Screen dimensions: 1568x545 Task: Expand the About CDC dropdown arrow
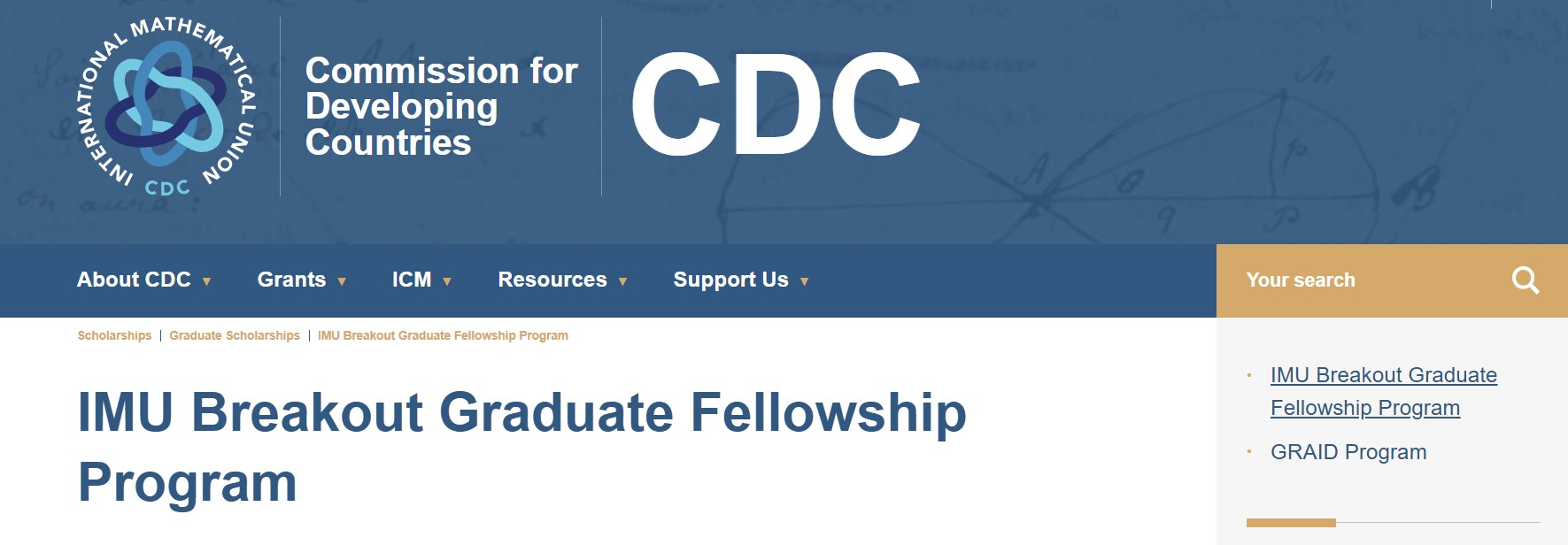point(206,281)
